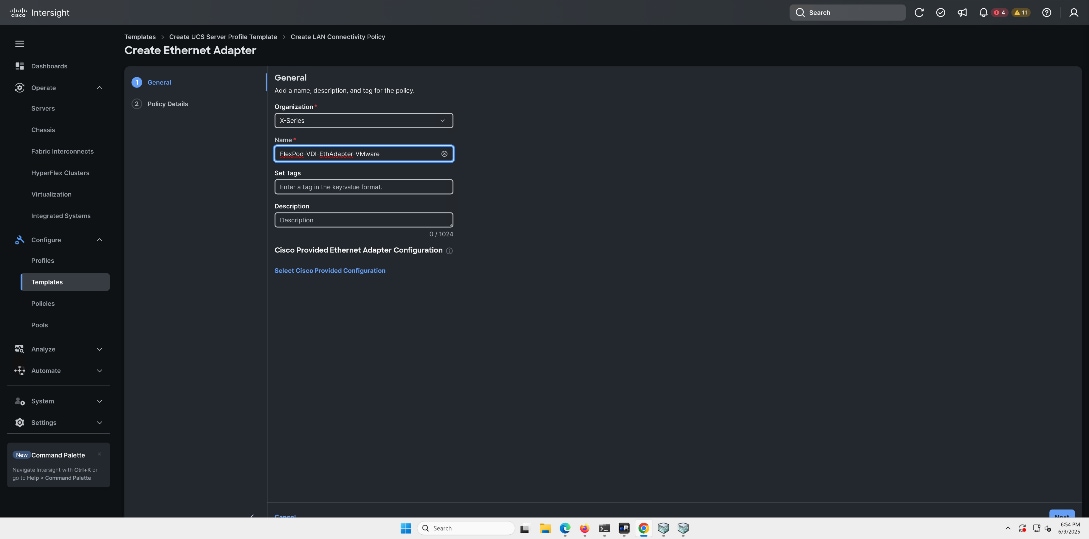Click the Windows taskbar Search box
This screenshot has width=1089, height=539.
click(x=466, y=529)
